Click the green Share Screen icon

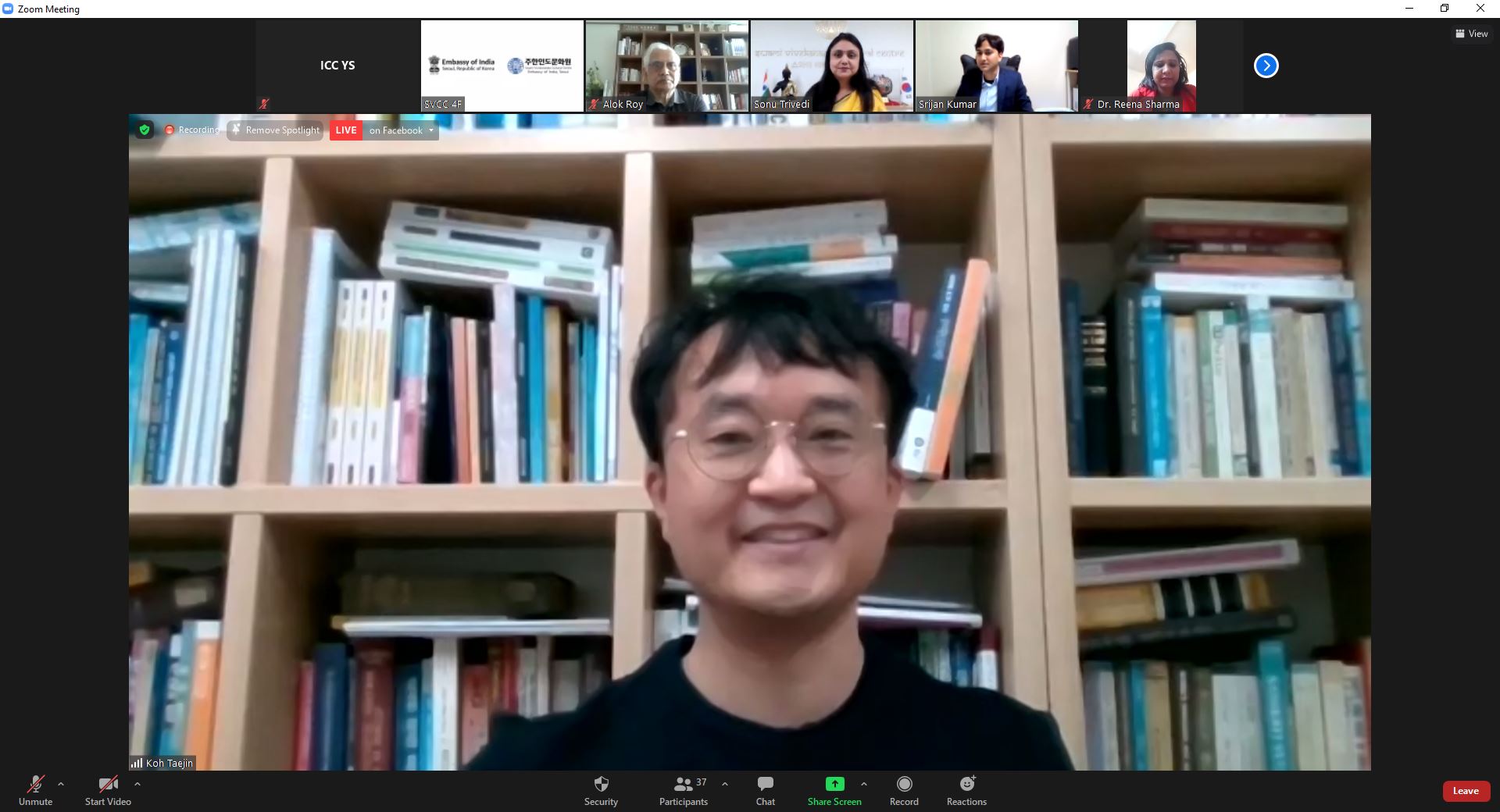[834, 784]
